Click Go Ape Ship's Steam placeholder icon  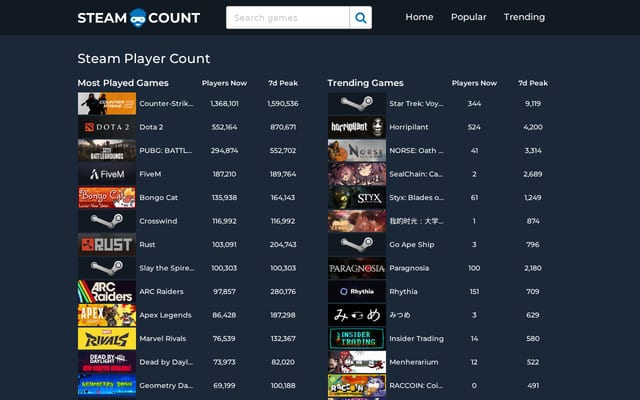point(357,244)
